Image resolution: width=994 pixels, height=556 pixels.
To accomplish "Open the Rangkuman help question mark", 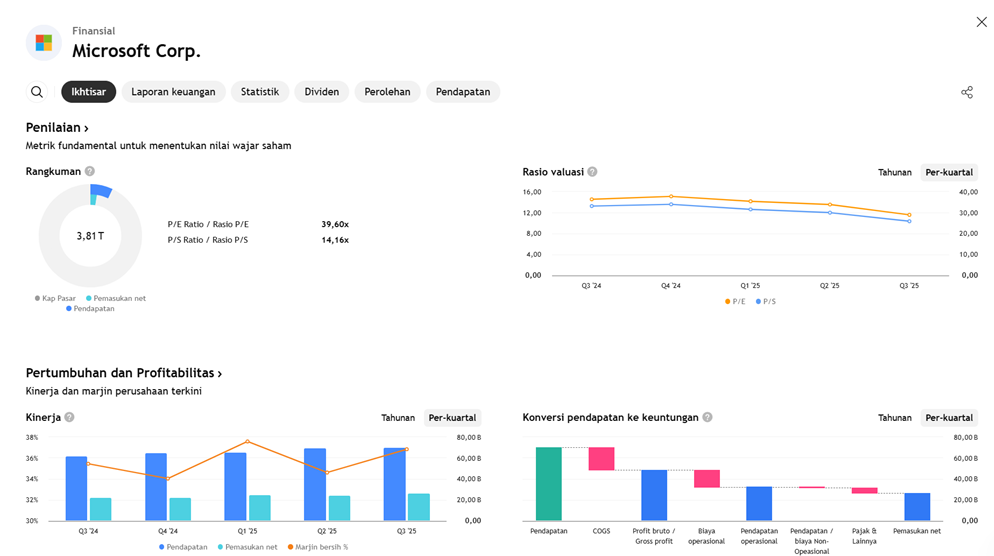I will pyautogui.click(x=90, y=171).
